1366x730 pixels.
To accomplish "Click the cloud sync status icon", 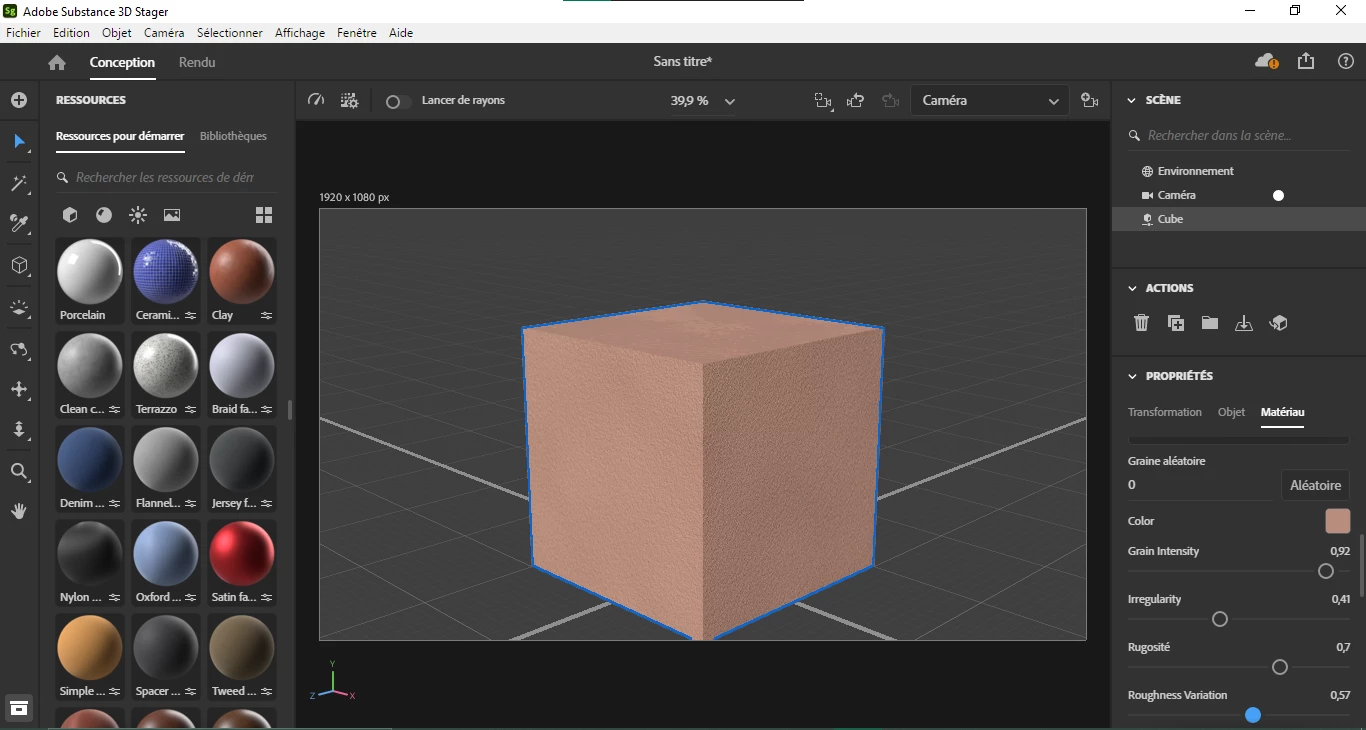I will point(1266,61).
